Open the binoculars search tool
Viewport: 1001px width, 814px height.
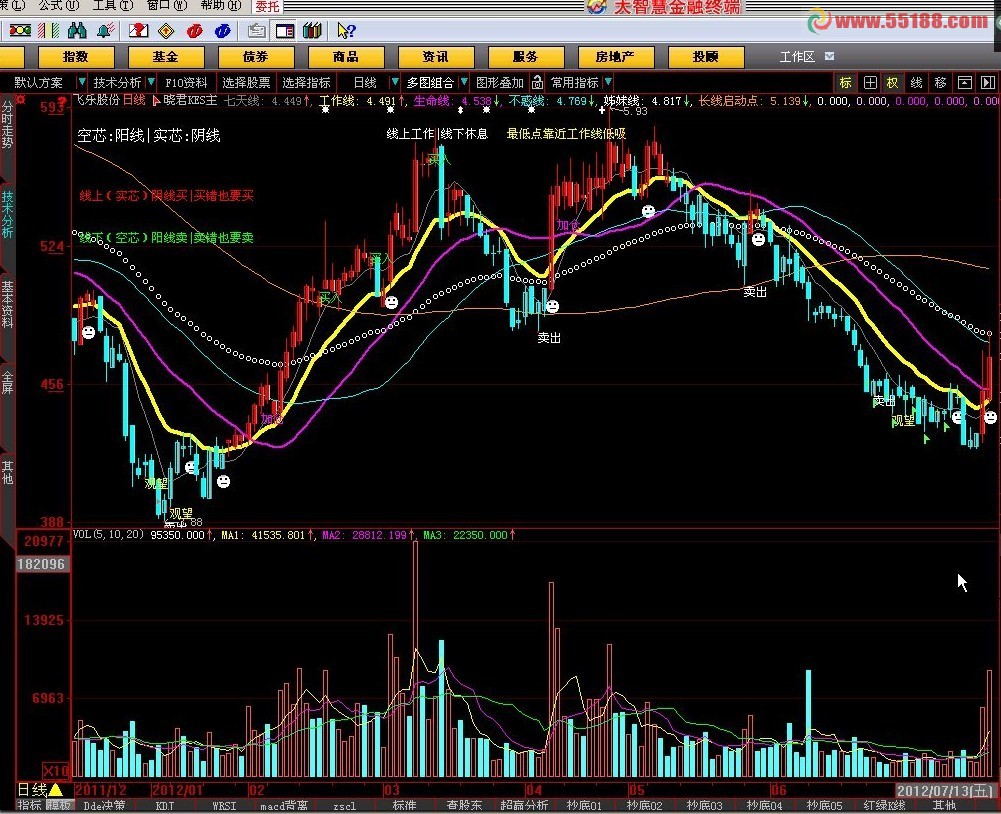coord(77,30)
